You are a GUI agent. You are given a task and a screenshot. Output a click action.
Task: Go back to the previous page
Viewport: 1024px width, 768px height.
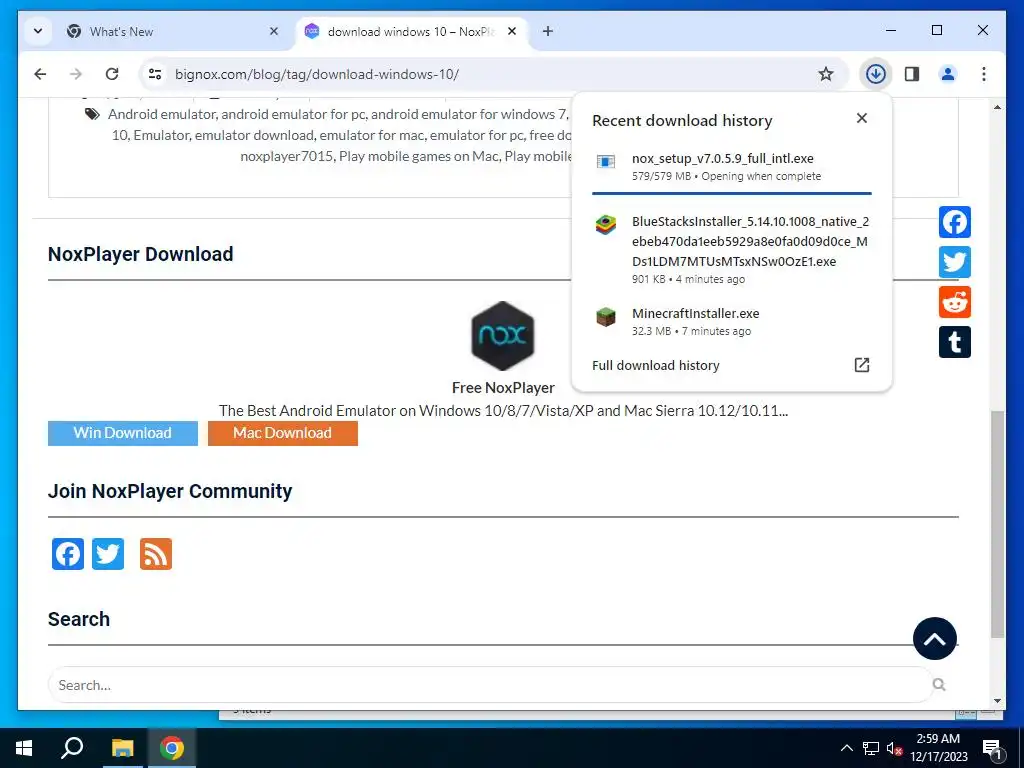tap(40, 74)
